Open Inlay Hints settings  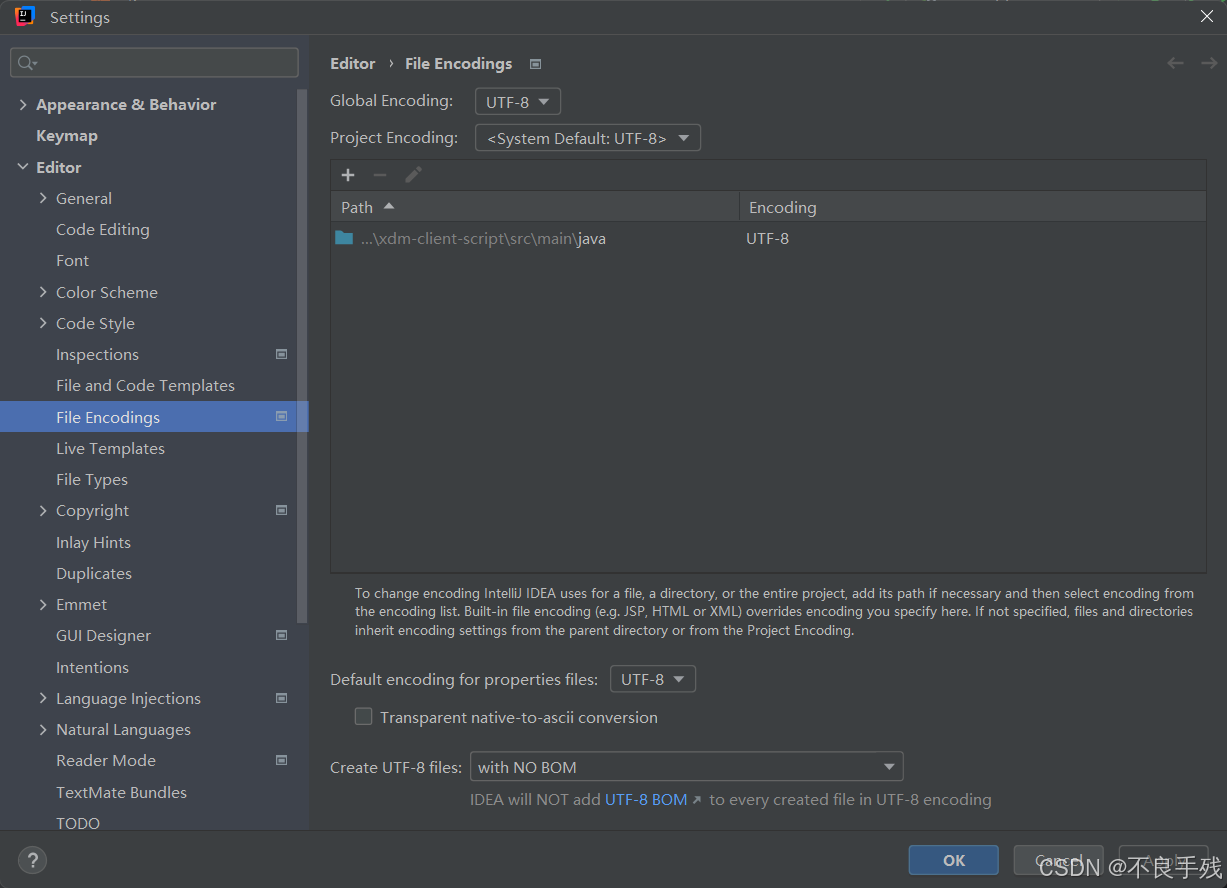point(93,542)
